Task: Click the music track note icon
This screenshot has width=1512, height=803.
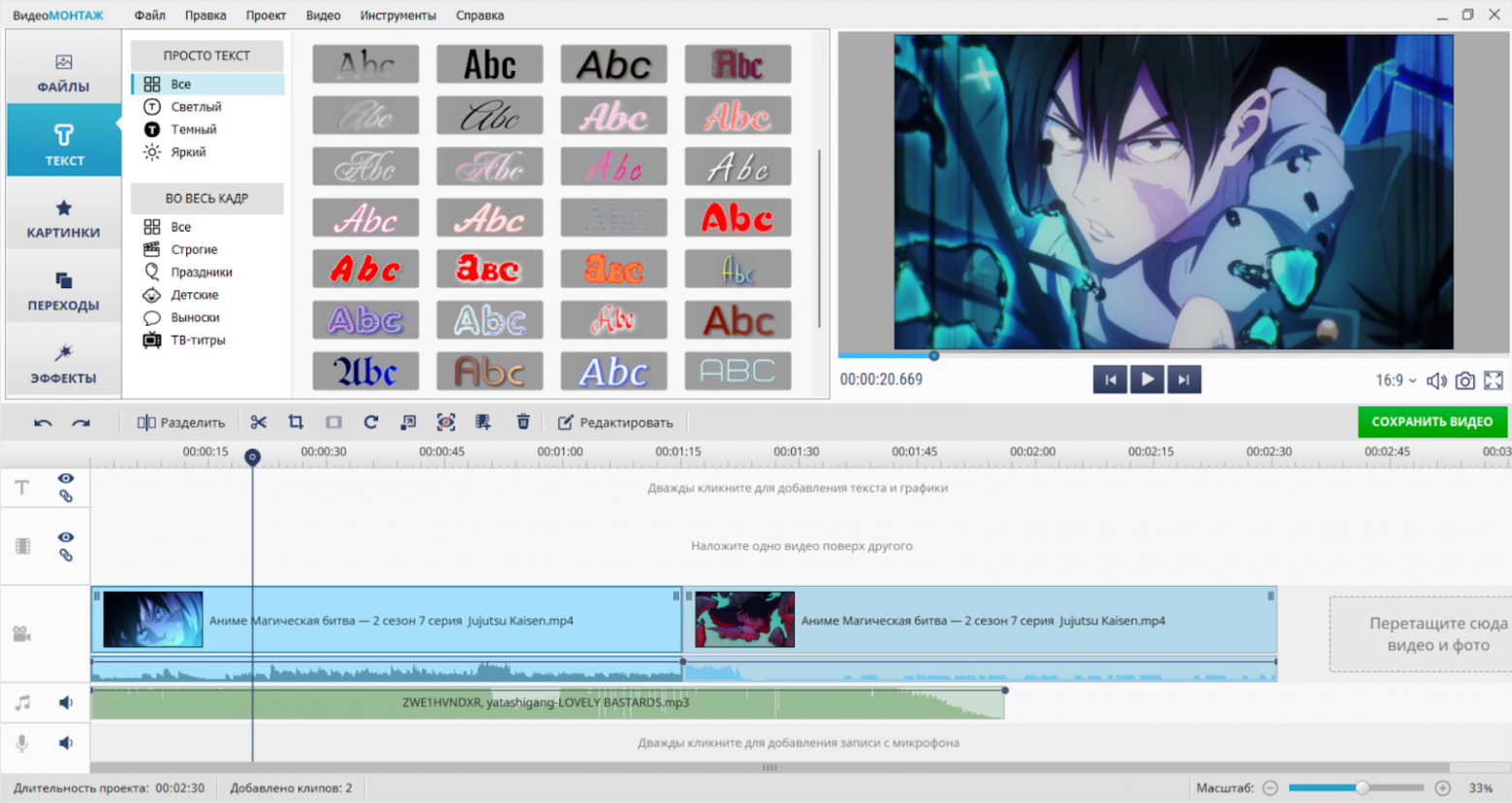Action: (22, 703)
